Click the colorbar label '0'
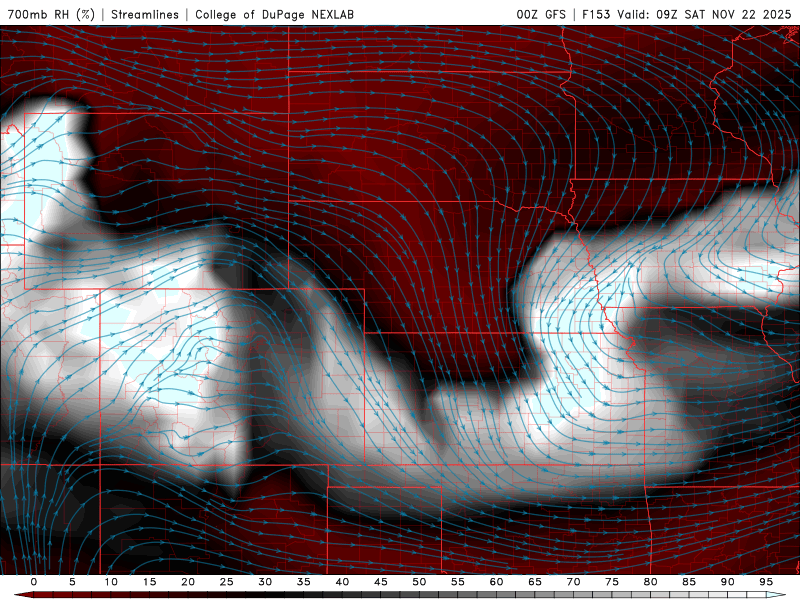Image resolution: width=800 pixels, height=600 pixels. point(34,582)
